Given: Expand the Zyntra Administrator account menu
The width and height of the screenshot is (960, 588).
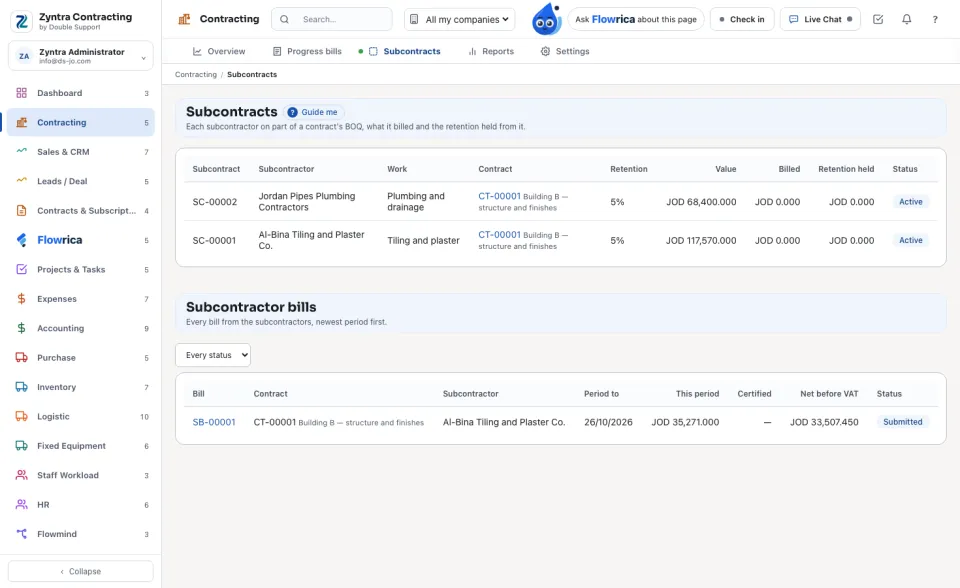Looking at the screenshot, I should 81,56.
